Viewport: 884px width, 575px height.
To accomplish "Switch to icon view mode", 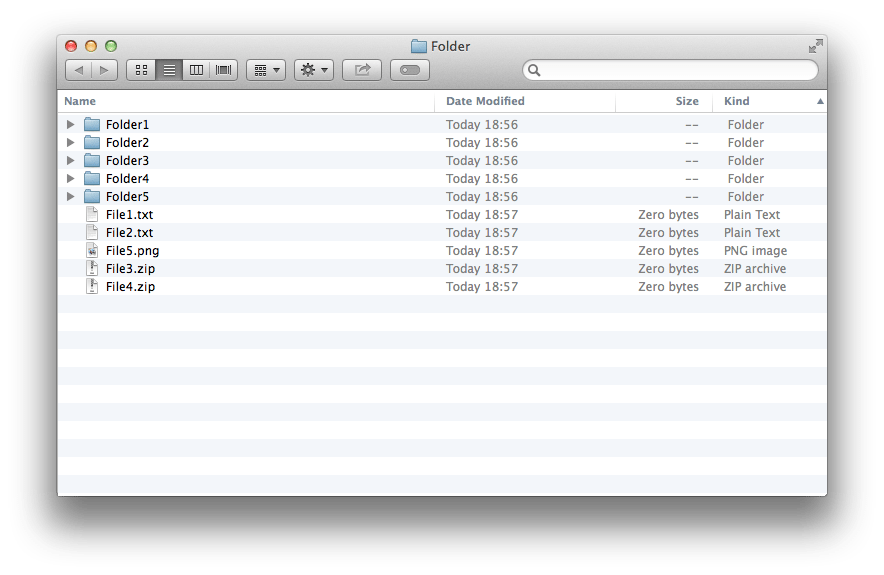I will tap(141, 70).
